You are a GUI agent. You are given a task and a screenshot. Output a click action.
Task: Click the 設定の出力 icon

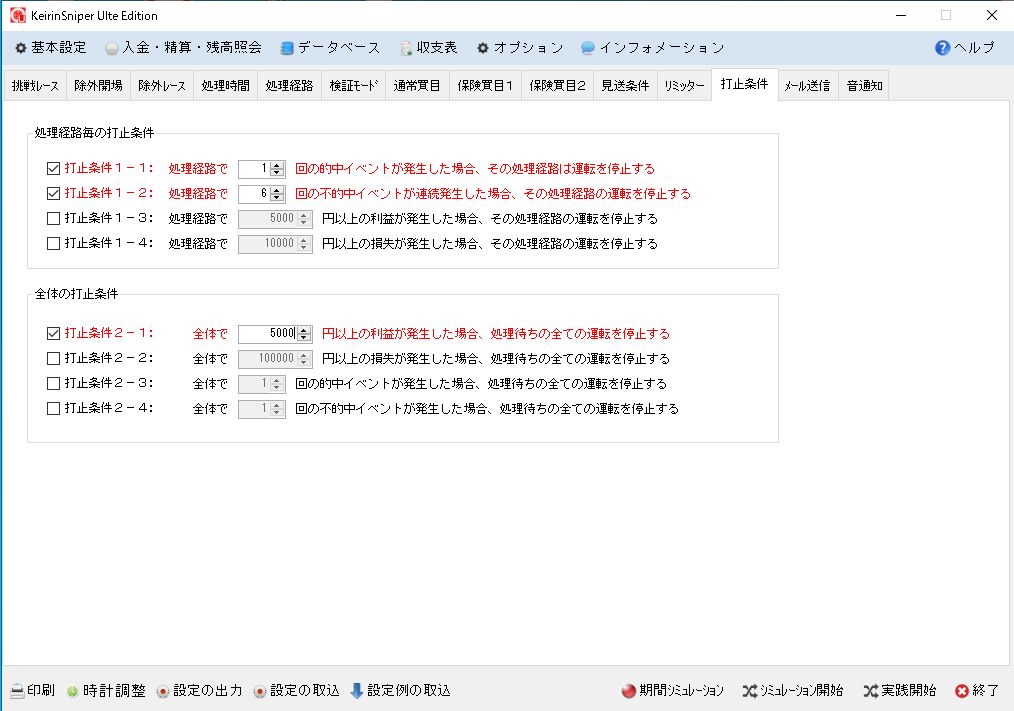[163, 691]
